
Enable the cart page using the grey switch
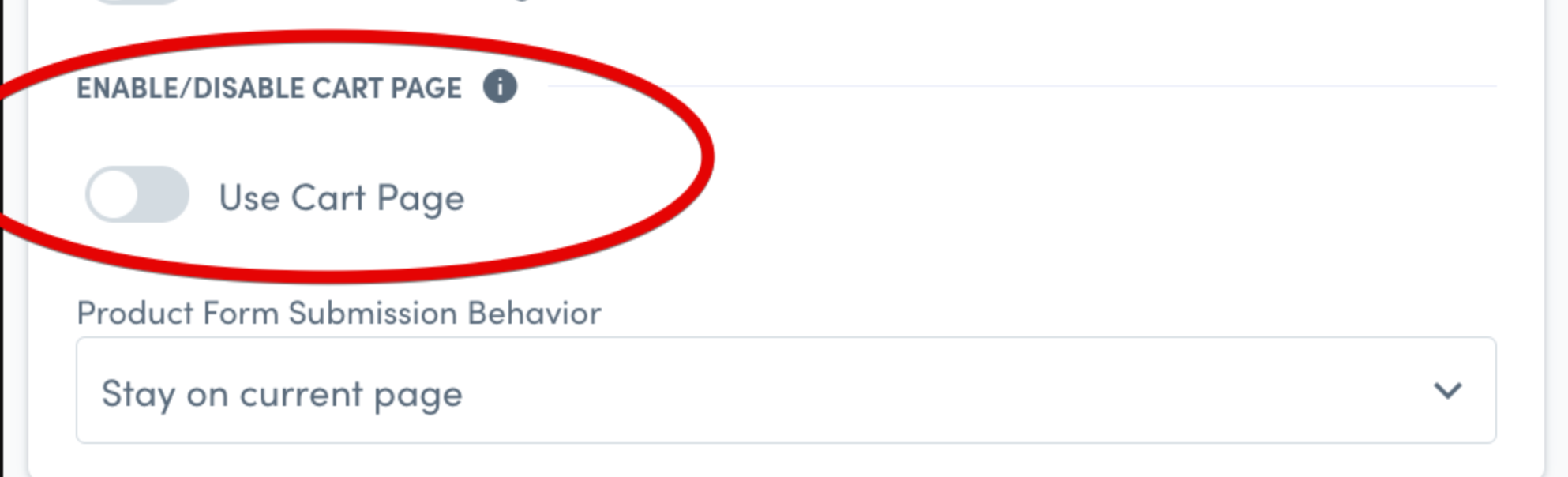137,194
